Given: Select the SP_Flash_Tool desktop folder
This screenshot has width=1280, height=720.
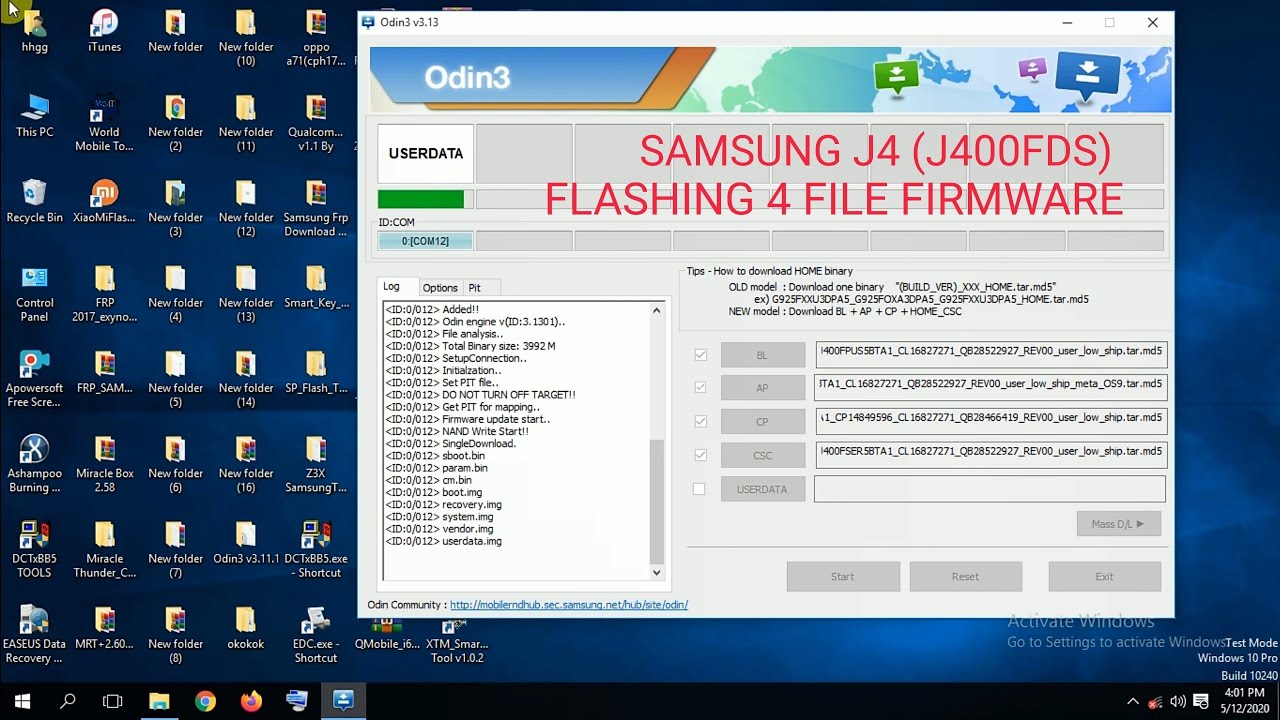Looking at the screenshot, I should pyautogui.click(x=316, y=372).
